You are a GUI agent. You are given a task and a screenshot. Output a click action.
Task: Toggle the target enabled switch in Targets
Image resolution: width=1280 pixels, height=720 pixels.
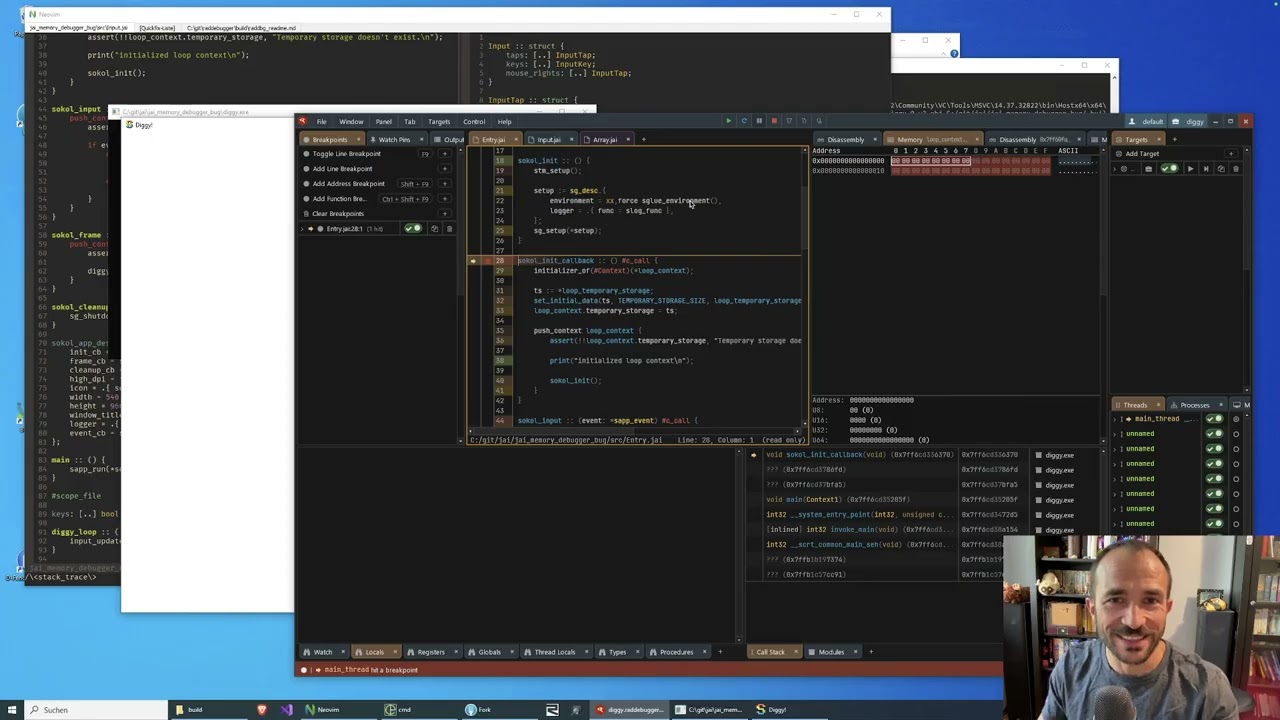[x=1169, y=169]
